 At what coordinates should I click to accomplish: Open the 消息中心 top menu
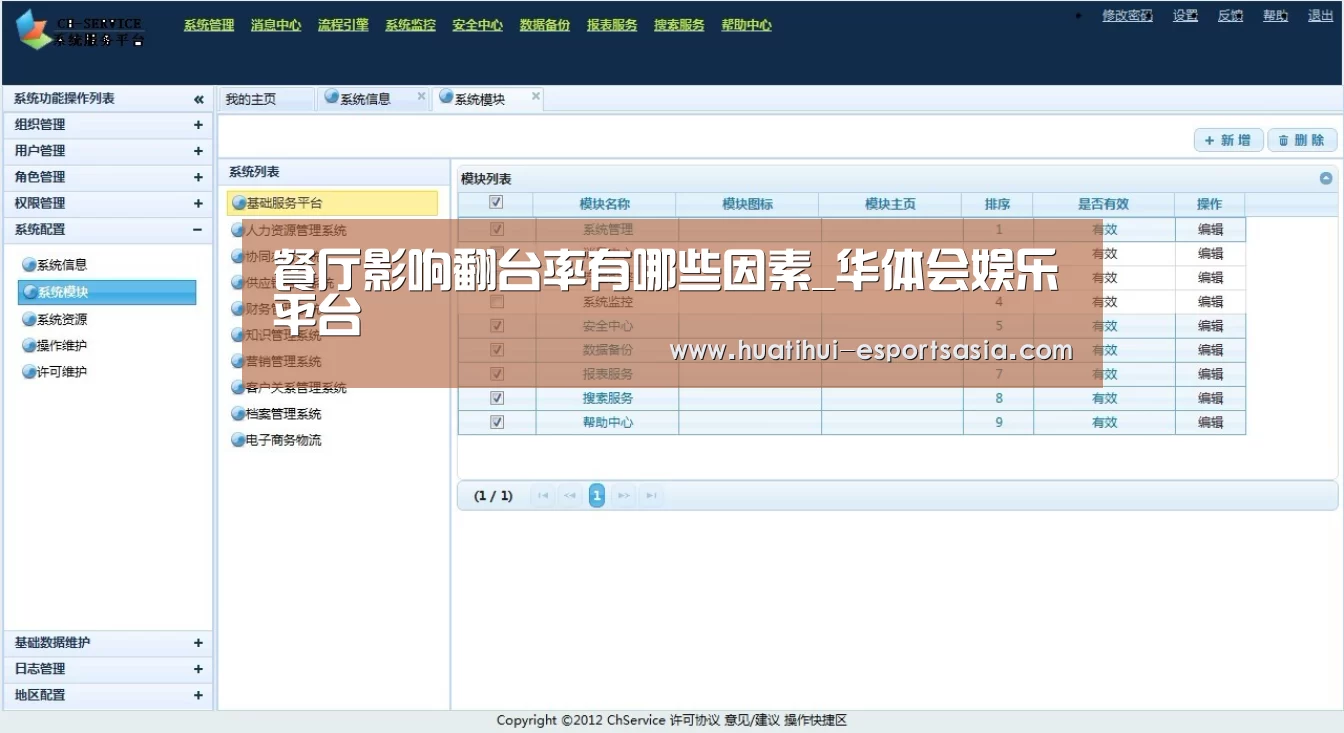click(x=276, y=25)
